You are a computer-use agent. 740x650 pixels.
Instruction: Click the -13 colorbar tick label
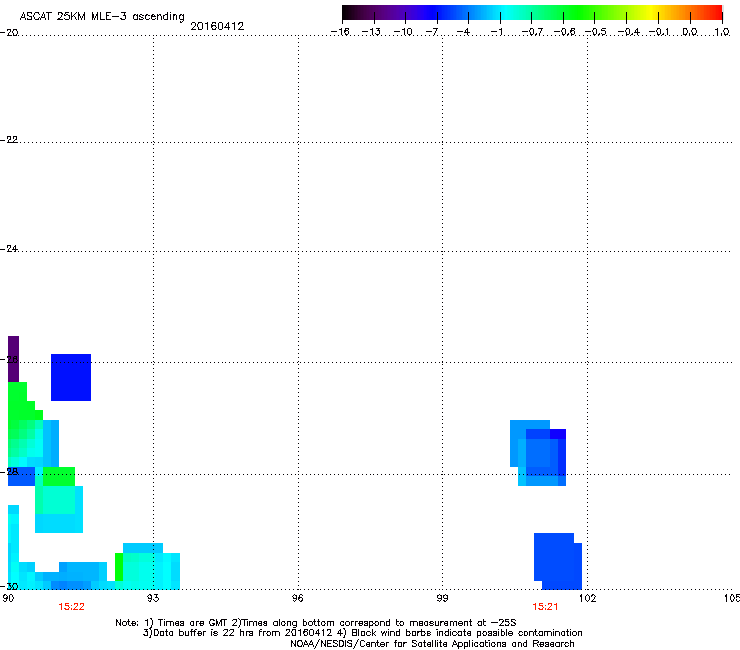coord(371,32)
